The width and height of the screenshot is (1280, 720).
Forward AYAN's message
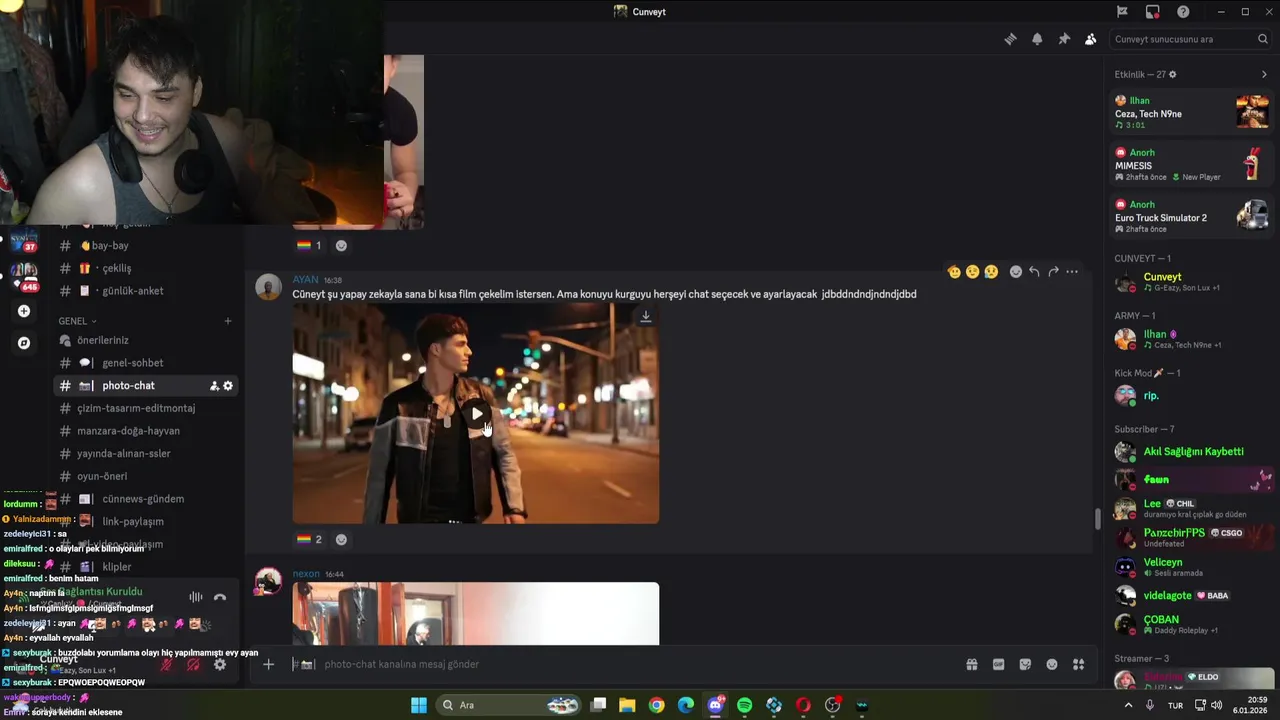click(x=1053, y=272)
